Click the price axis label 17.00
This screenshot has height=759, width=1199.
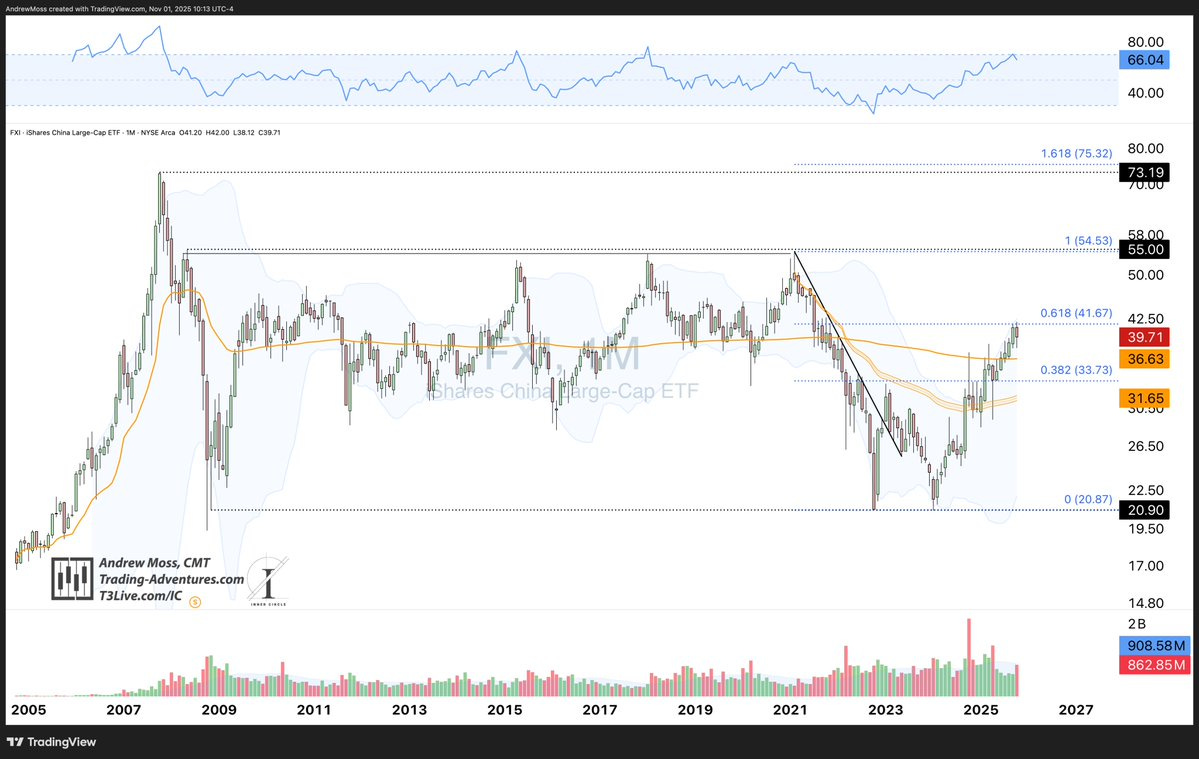point(1145,566)
